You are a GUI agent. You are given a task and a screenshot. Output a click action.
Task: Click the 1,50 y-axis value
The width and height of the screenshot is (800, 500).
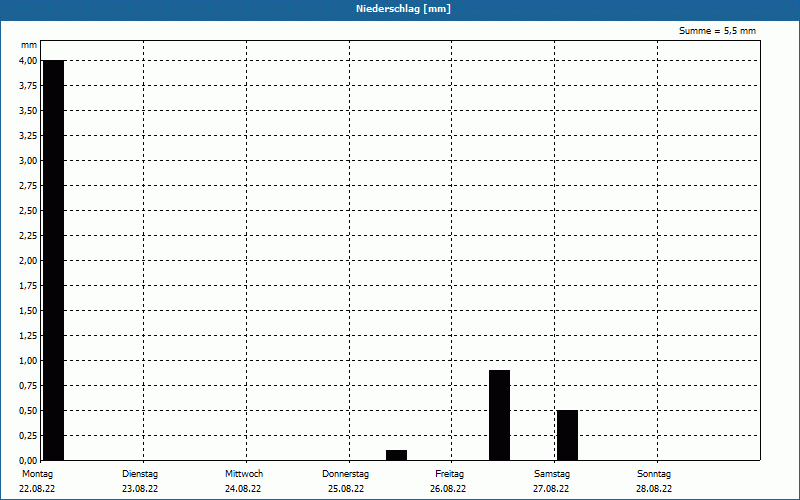(x=28, y=311)
